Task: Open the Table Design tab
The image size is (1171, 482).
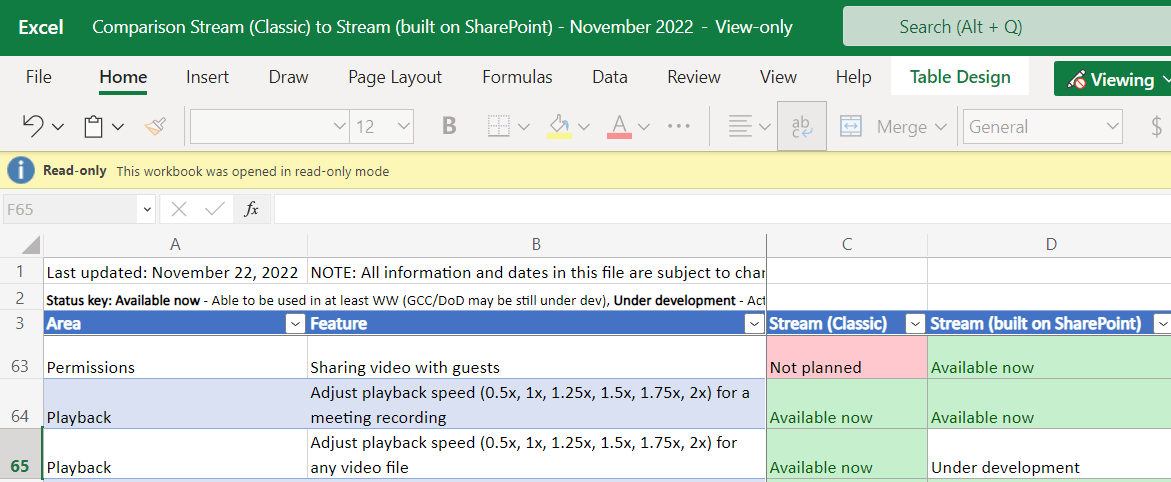Action: coord(960,77)
